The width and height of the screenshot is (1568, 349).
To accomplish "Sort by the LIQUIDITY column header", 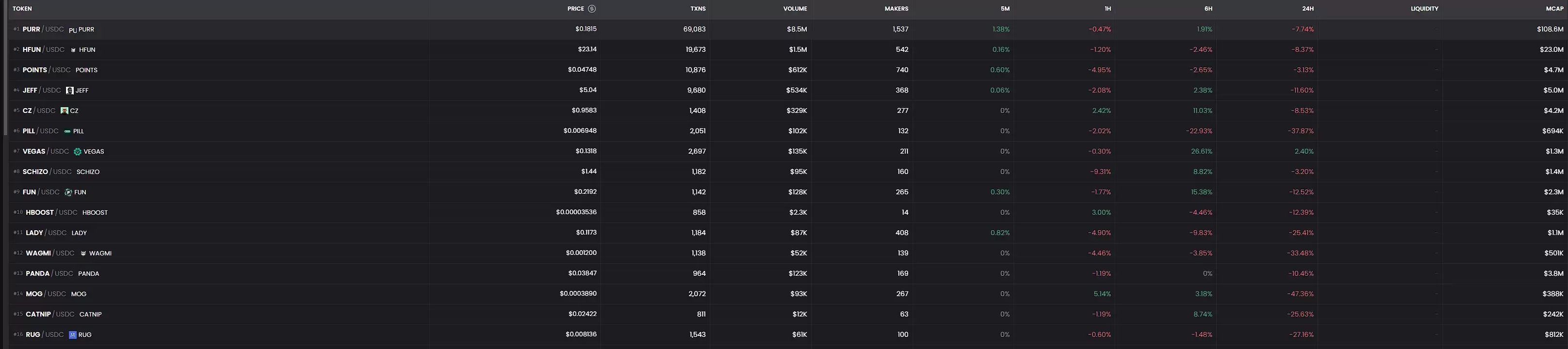I will (1424, 9).
